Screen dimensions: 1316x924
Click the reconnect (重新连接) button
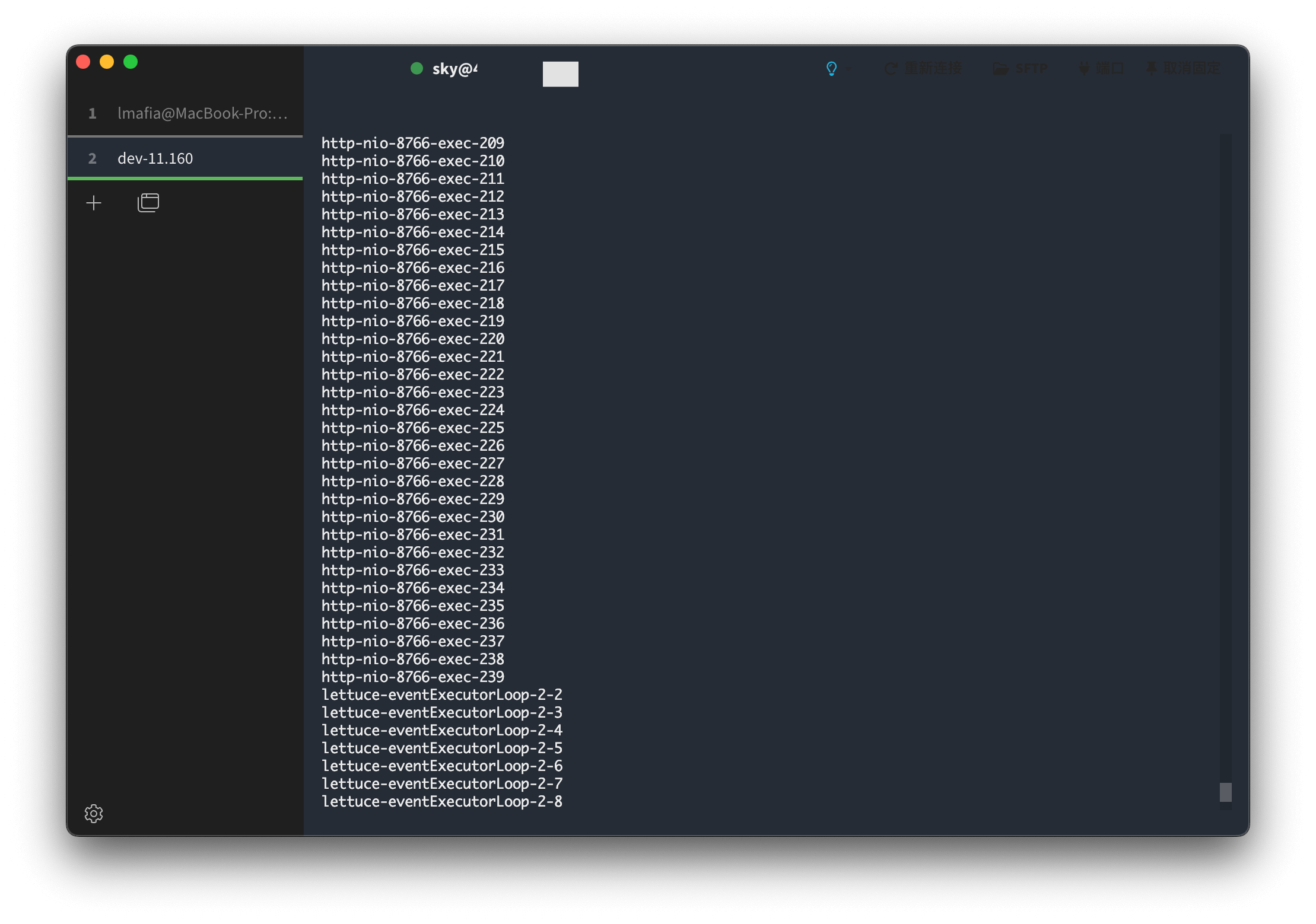point(932,69)
